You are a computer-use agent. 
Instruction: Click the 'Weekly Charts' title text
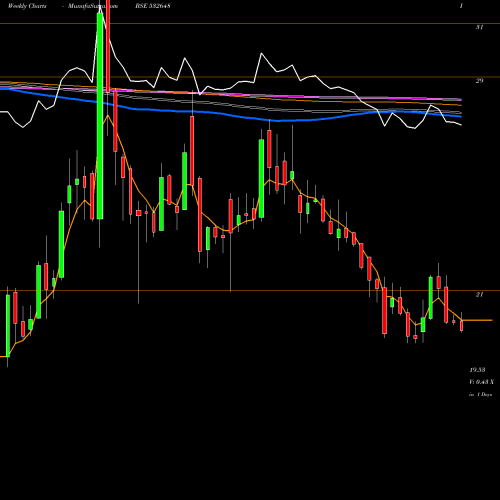27,6
